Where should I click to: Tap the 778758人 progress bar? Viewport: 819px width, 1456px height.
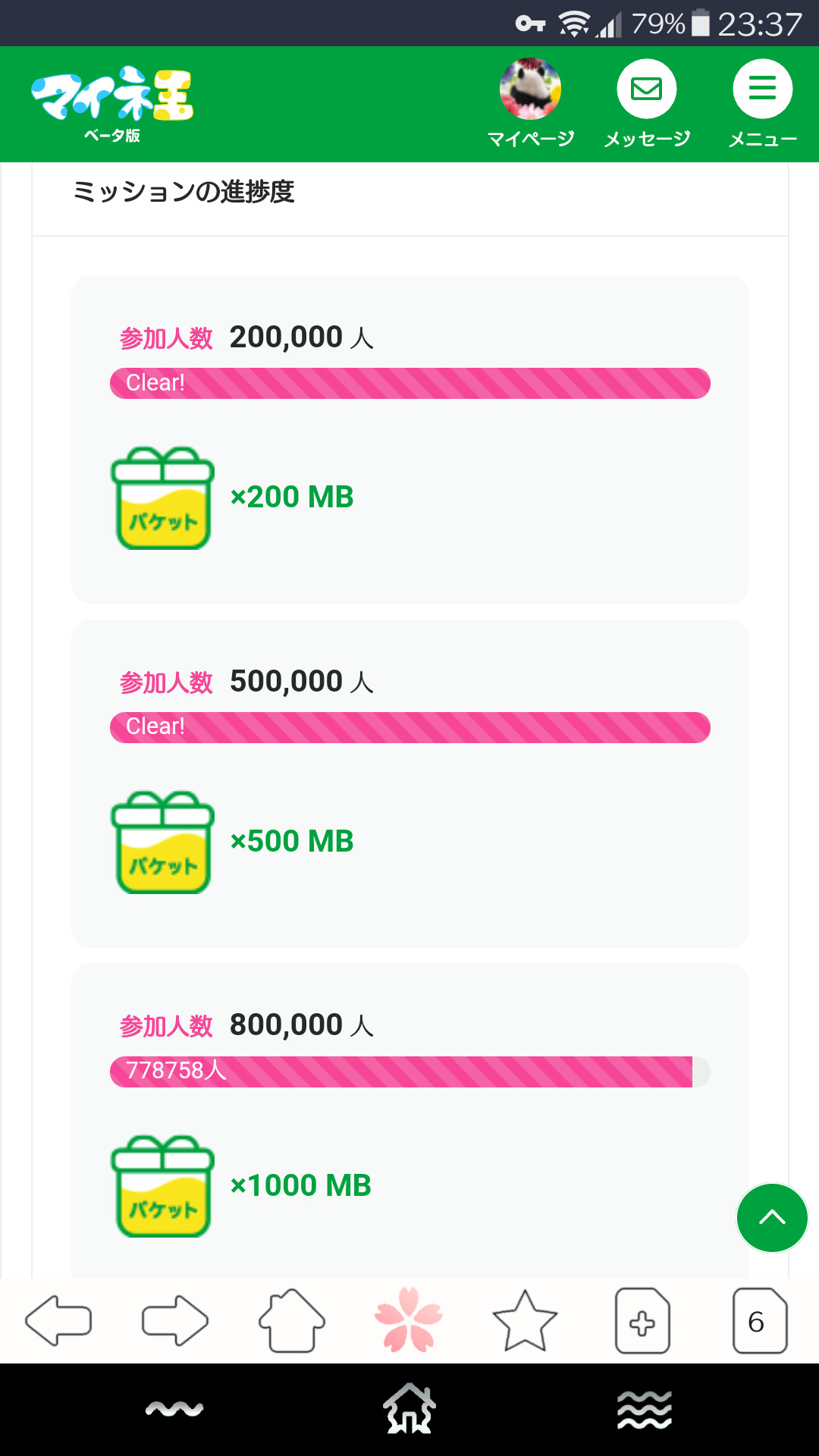tap(409, 1072)
